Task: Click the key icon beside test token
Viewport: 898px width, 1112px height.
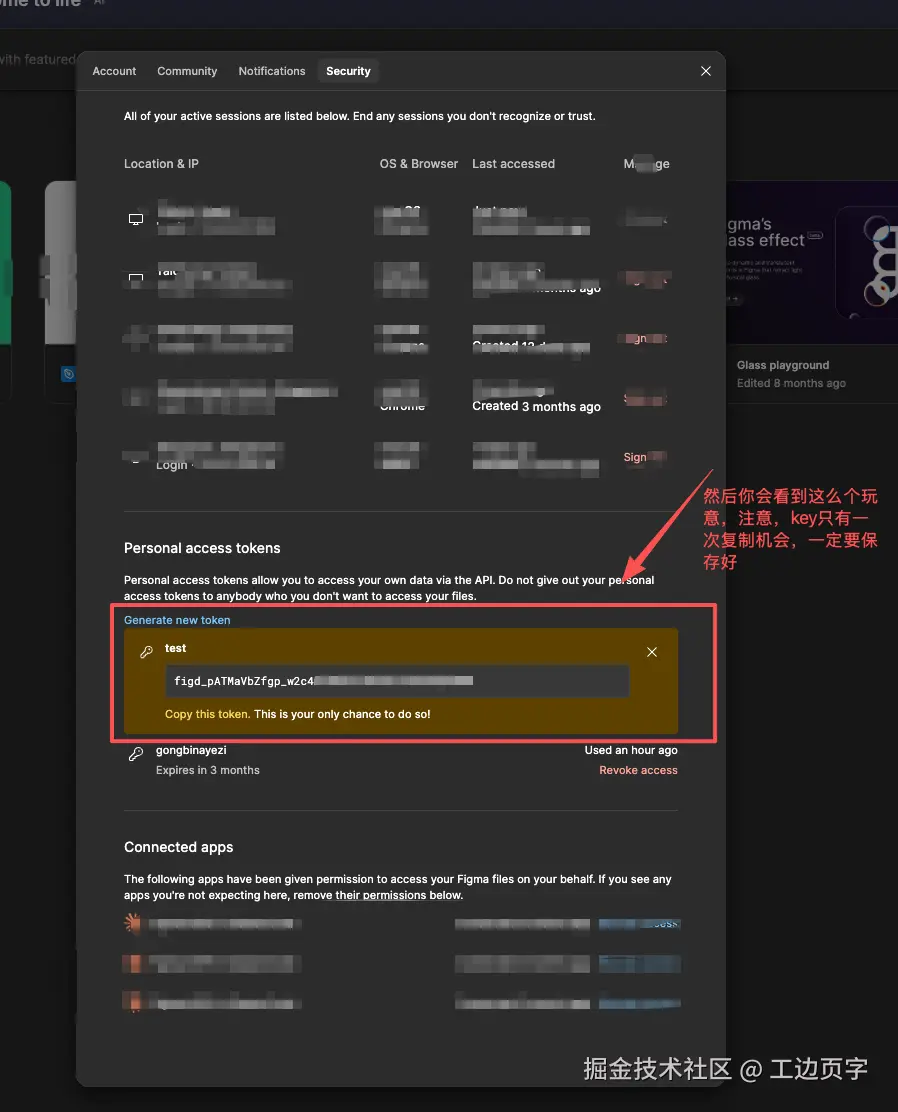Action: click(x=146, y=652)
